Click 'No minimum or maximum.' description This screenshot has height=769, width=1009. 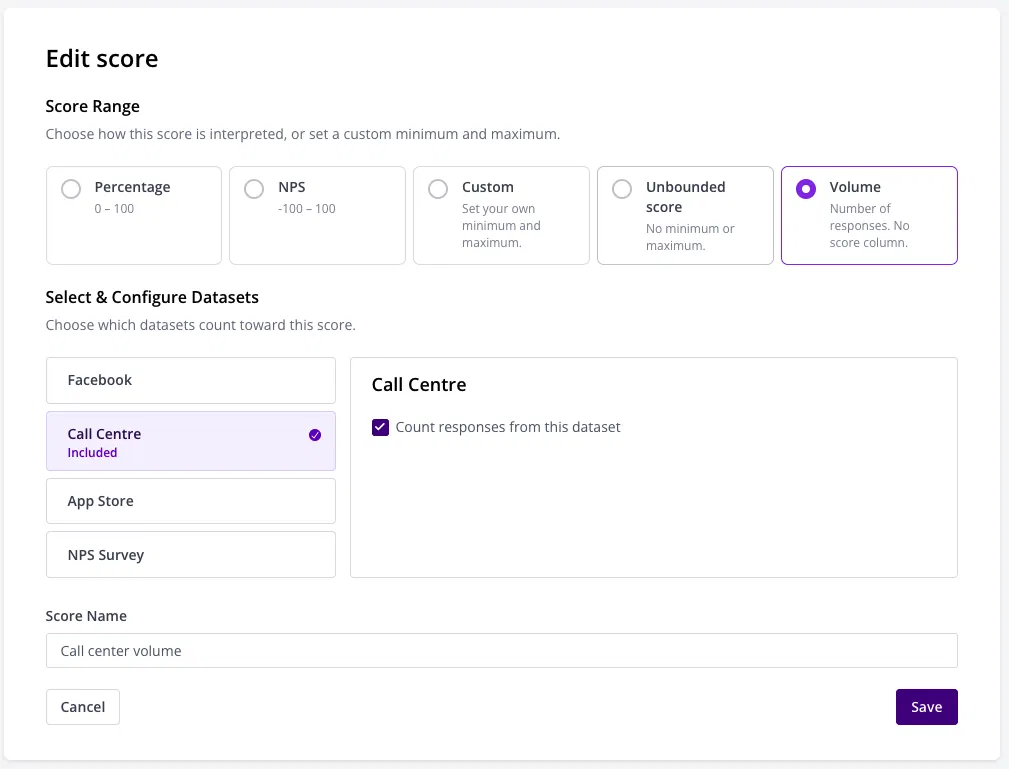(x=690, y=237)
